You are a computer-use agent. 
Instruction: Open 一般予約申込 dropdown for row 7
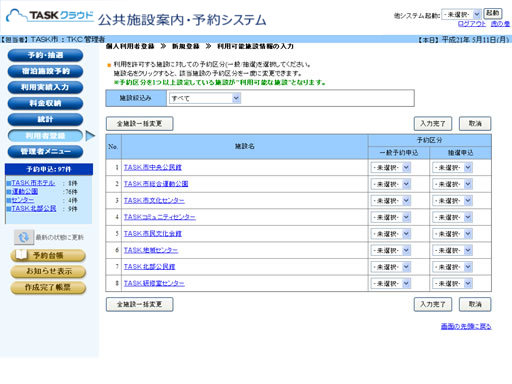(390, 267)
